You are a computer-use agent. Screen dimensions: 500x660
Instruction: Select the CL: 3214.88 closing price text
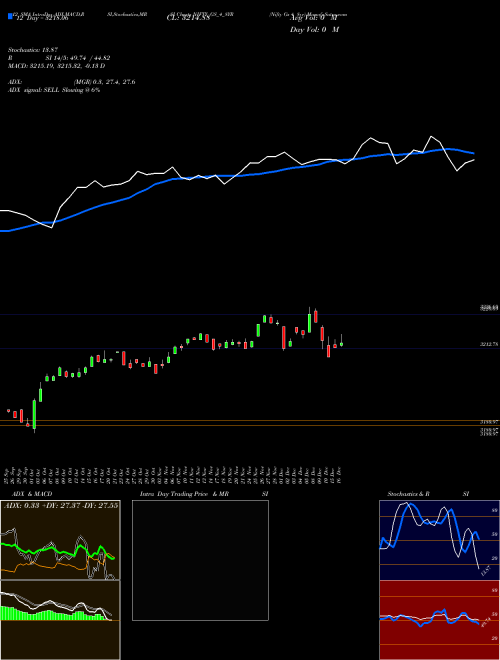point(188,19)
